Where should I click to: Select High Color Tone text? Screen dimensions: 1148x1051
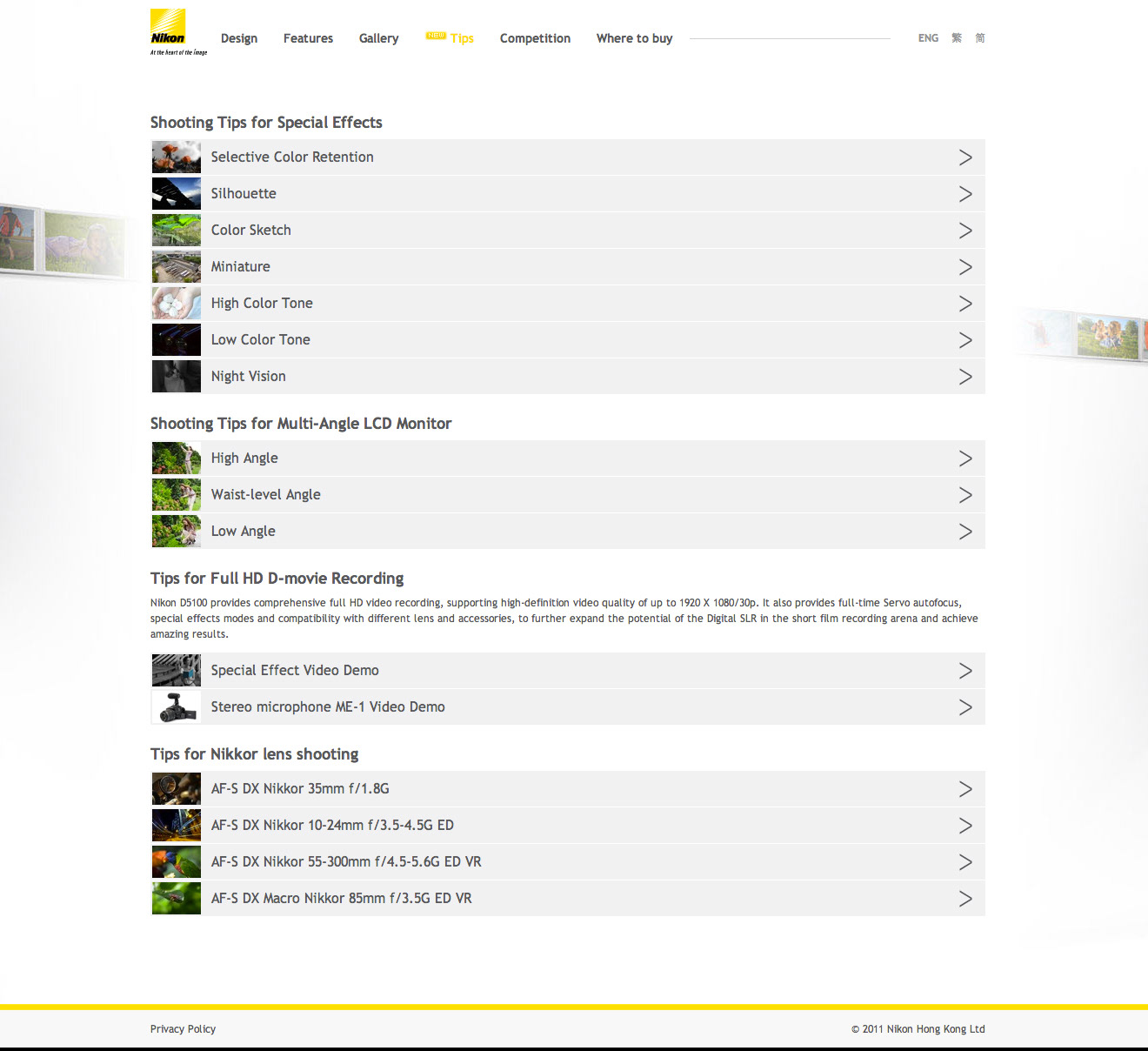[x=262, y=304]
